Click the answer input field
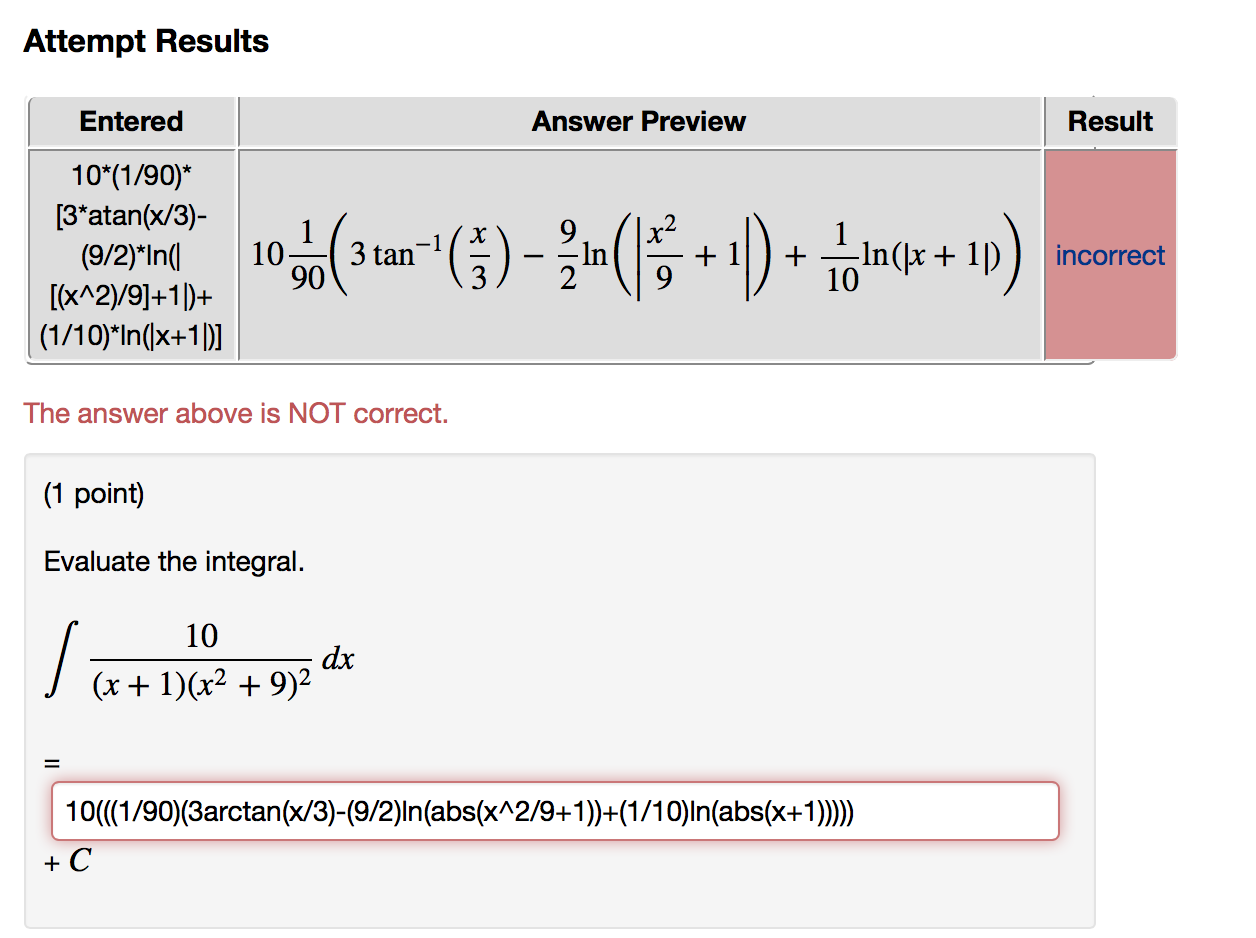This screenshot has width=1256, height=938. [x=555, y=812]
